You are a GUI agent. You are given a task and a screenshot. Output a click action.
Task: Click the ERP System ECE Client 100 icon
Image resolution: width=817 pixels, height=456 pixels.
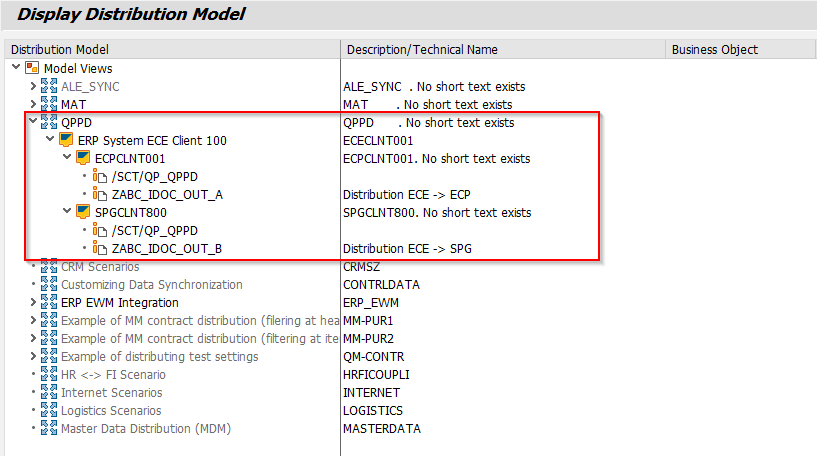point(66,140)
